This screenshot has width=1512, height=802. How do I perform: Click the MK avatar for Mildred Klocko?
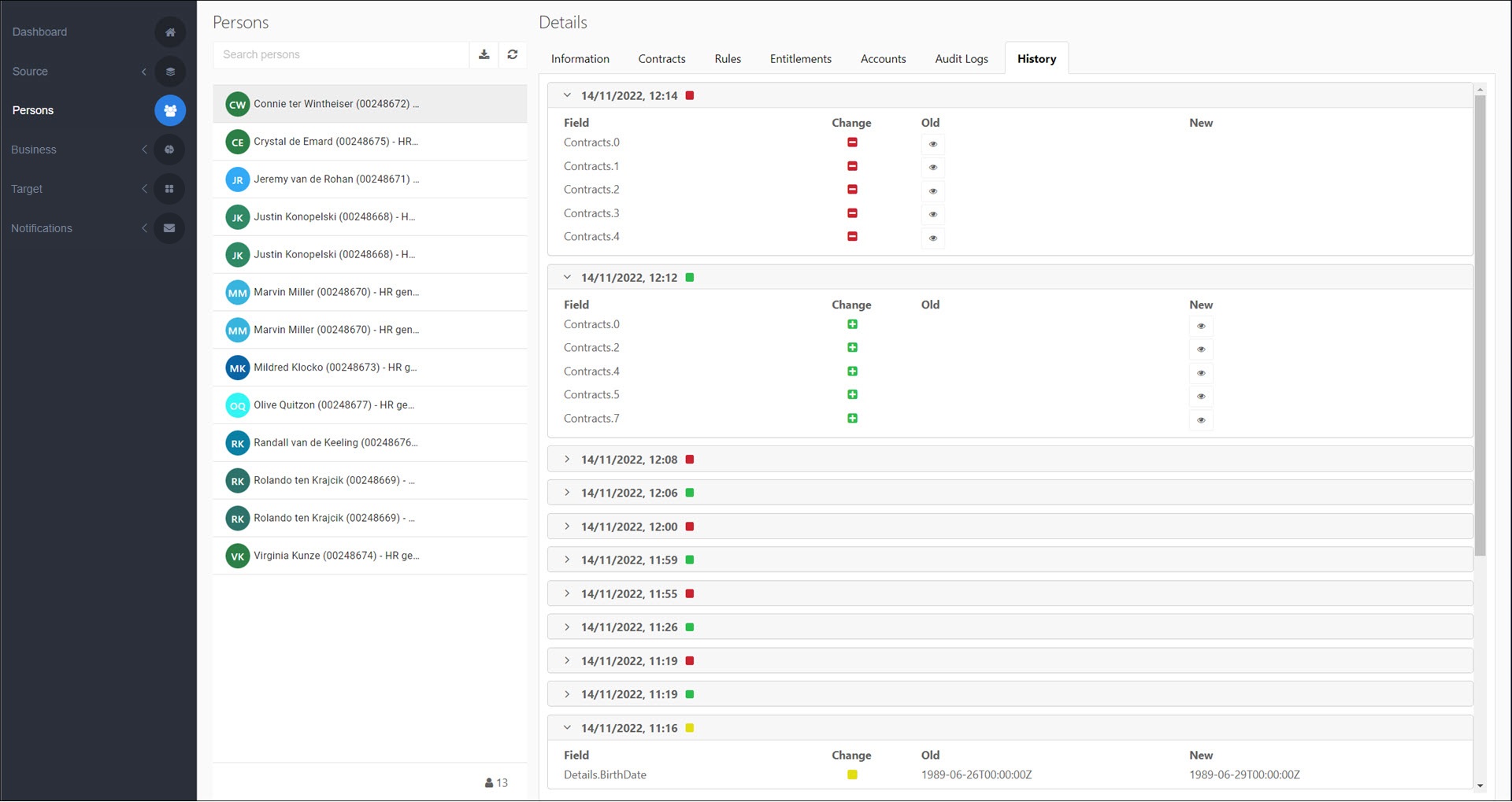pyautogui.click(x=237, y=368)
